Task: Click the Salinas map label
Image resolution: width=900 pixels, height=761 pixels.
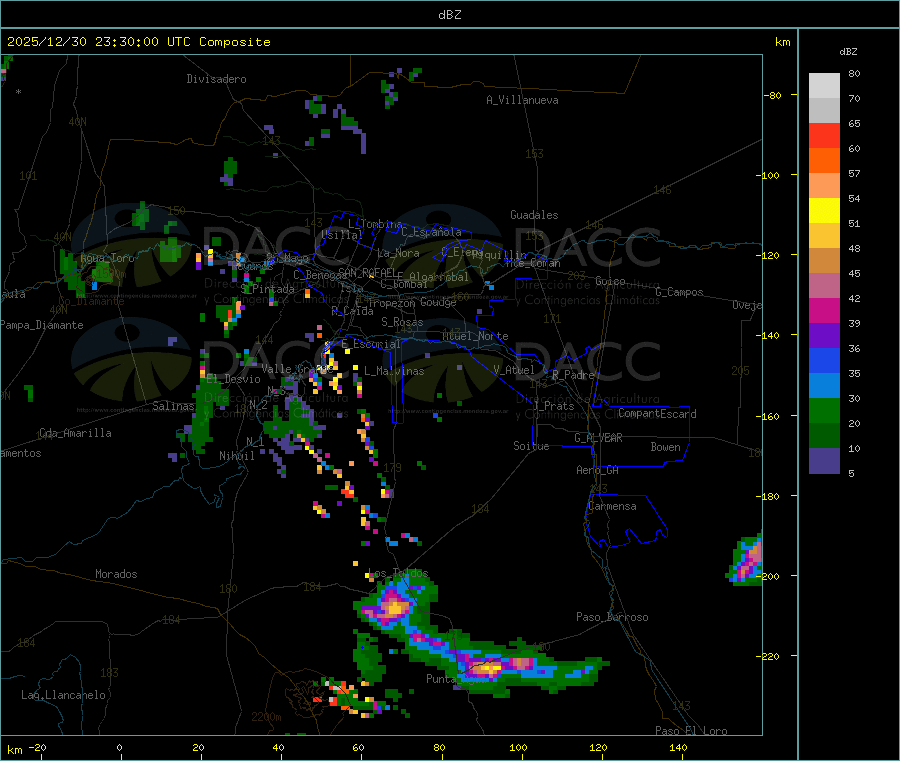Action: [173, 406]
